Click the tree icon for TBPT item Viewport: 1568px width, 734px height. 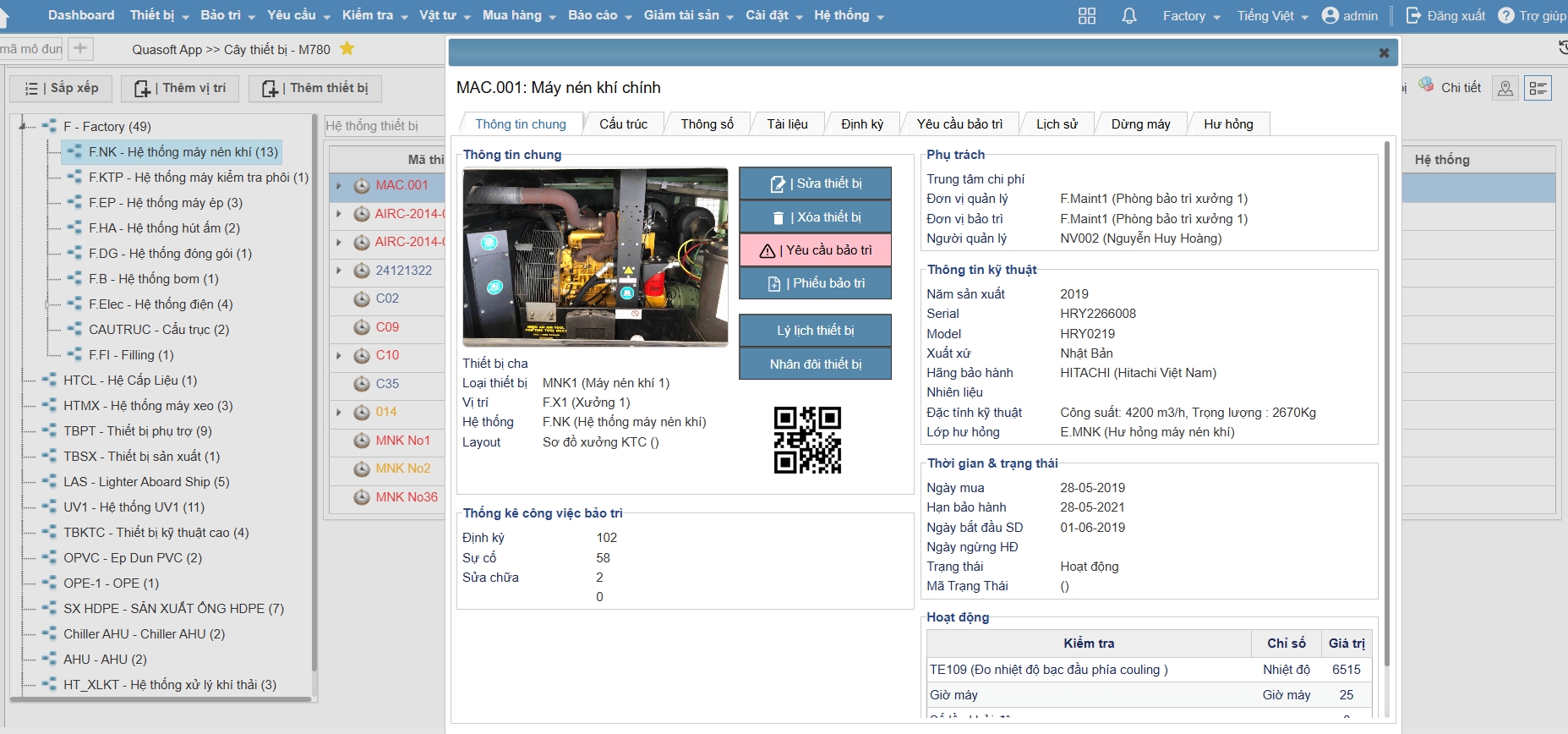pos(50,431)
